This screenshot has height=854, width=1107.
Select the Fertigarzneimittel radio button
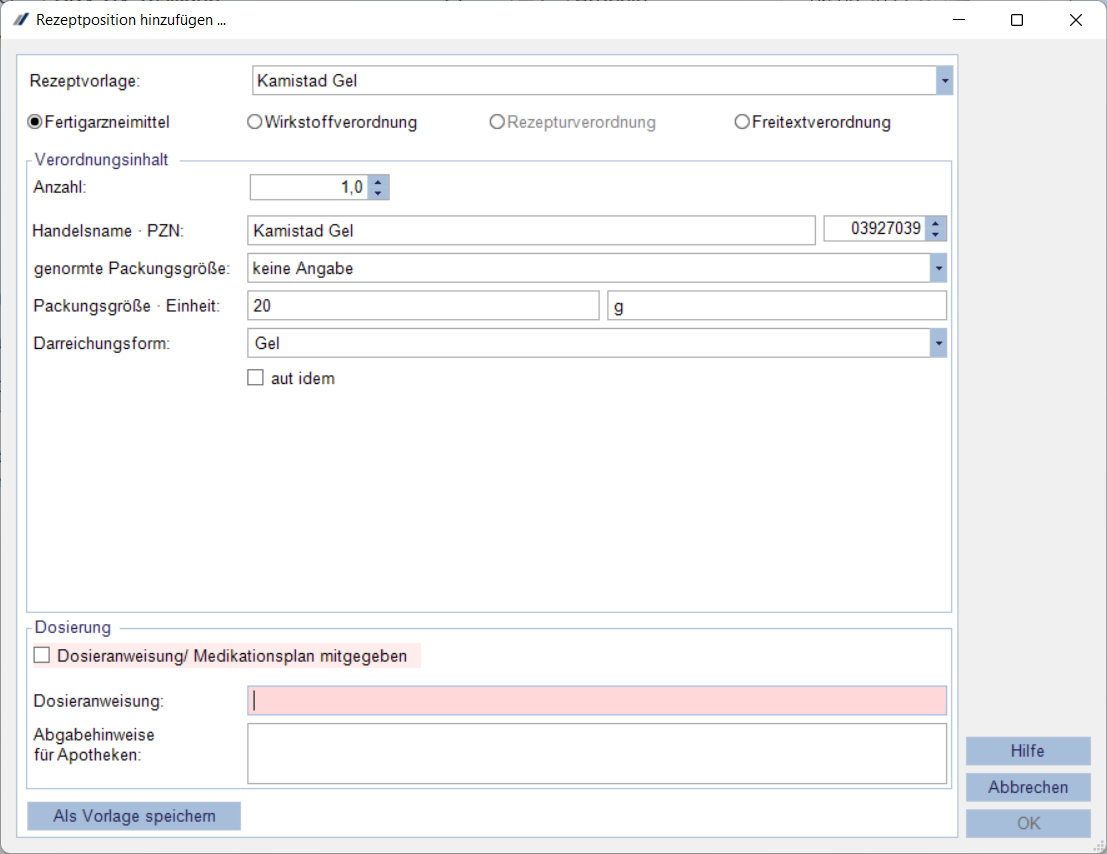tap(35, 122)
